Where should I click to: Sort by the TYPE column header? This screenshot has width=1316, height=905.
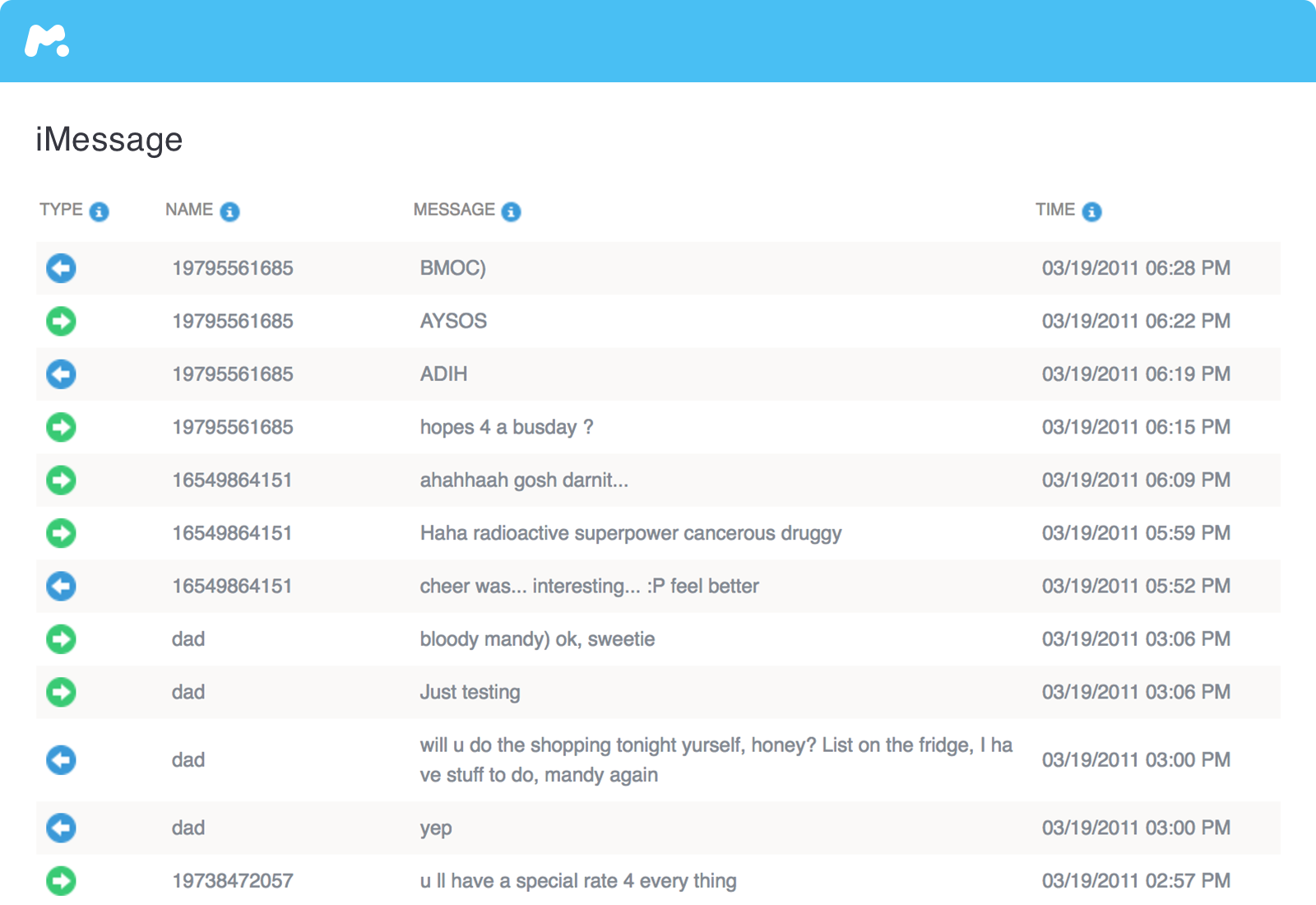coord(61,210)
